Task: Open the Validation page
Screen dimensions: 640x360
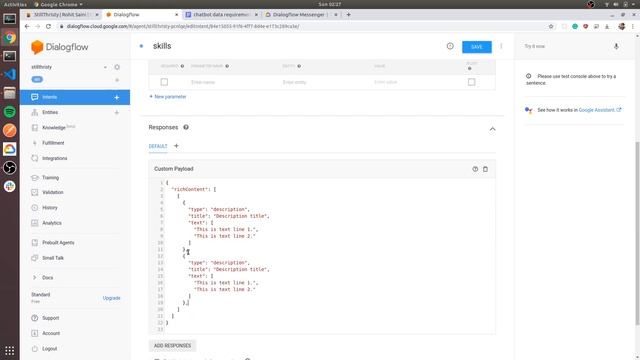Action: [53, 192]
